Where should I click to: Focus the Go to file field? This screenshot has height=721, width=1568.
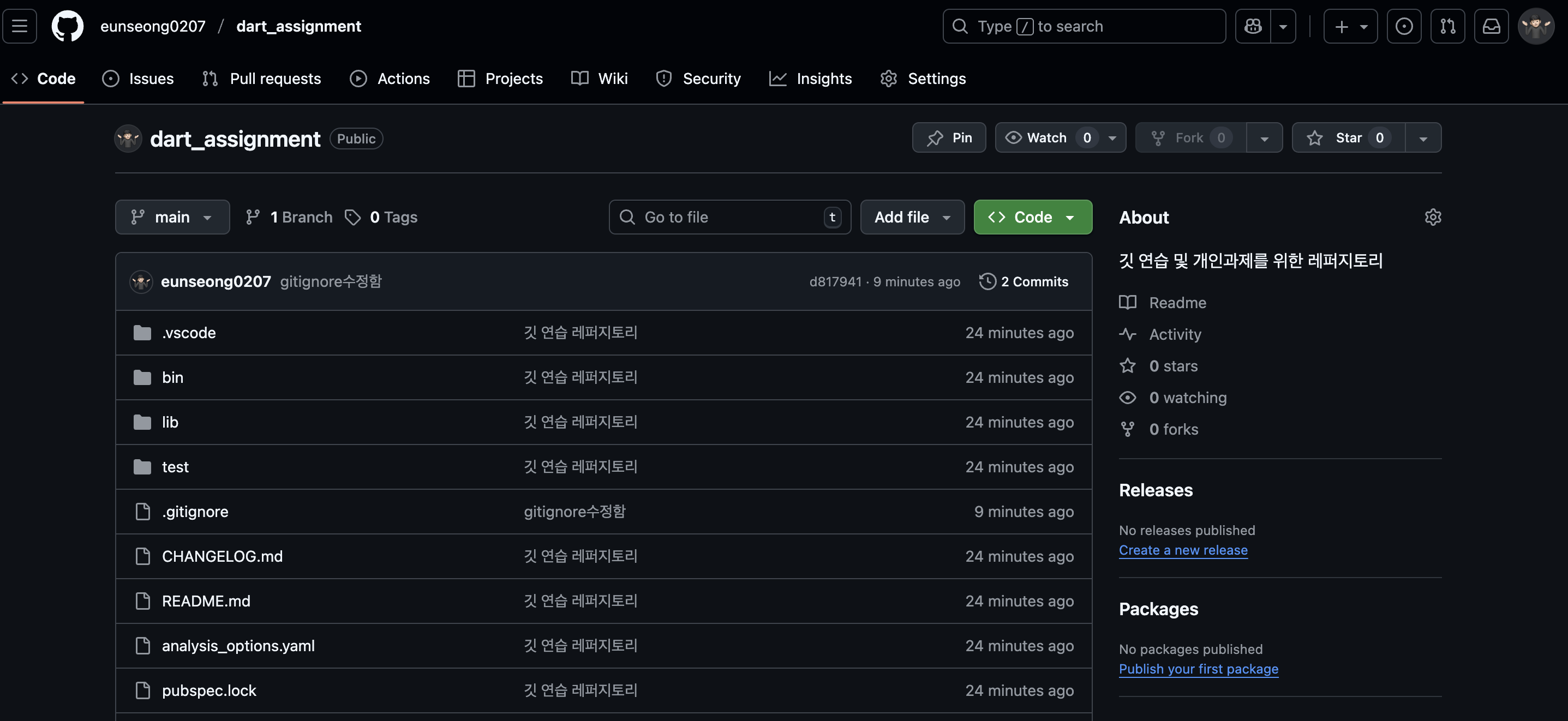coord(729,217)
